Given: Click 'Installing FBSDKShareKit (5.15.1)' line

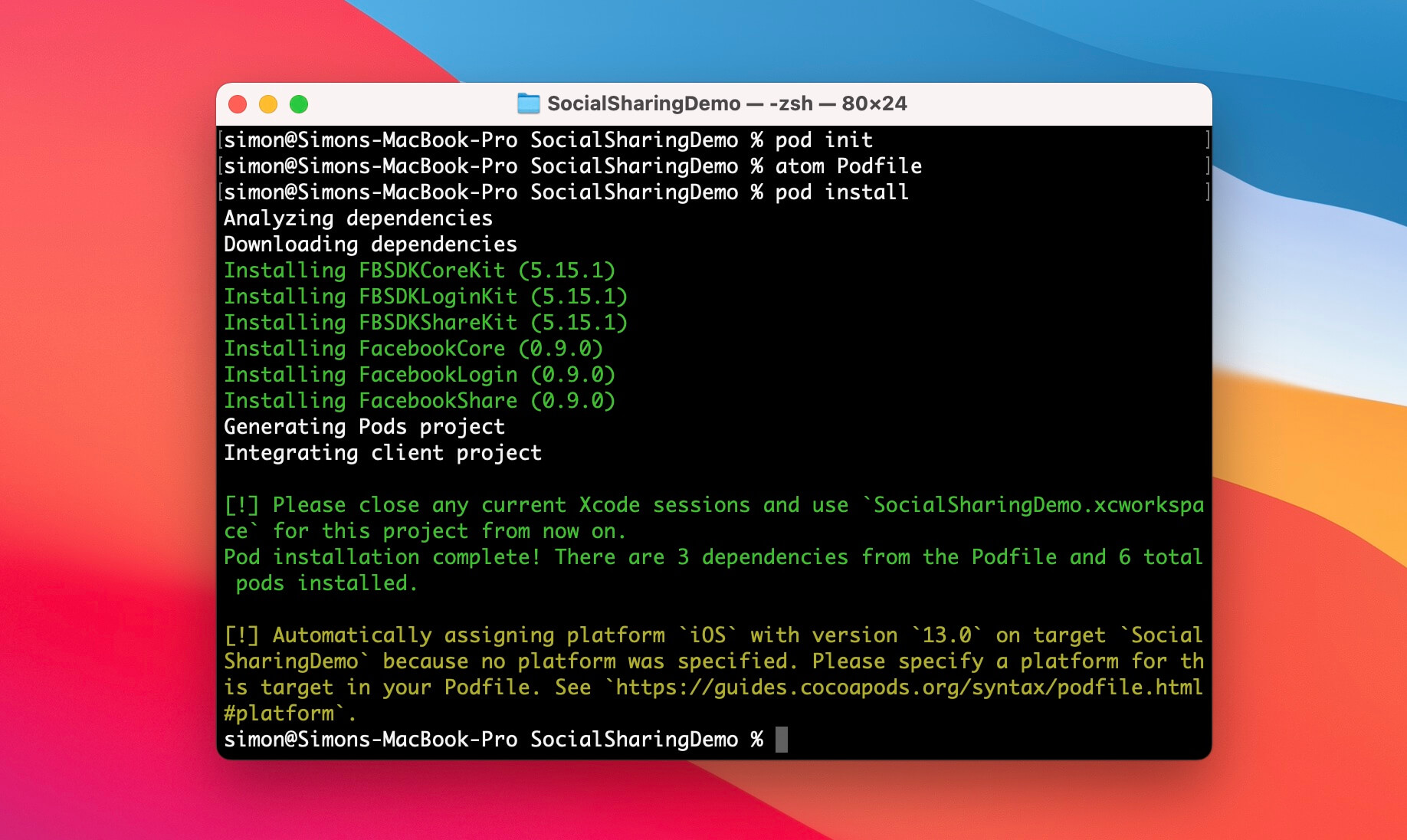Looking at the screenshot, I should 425,323.
